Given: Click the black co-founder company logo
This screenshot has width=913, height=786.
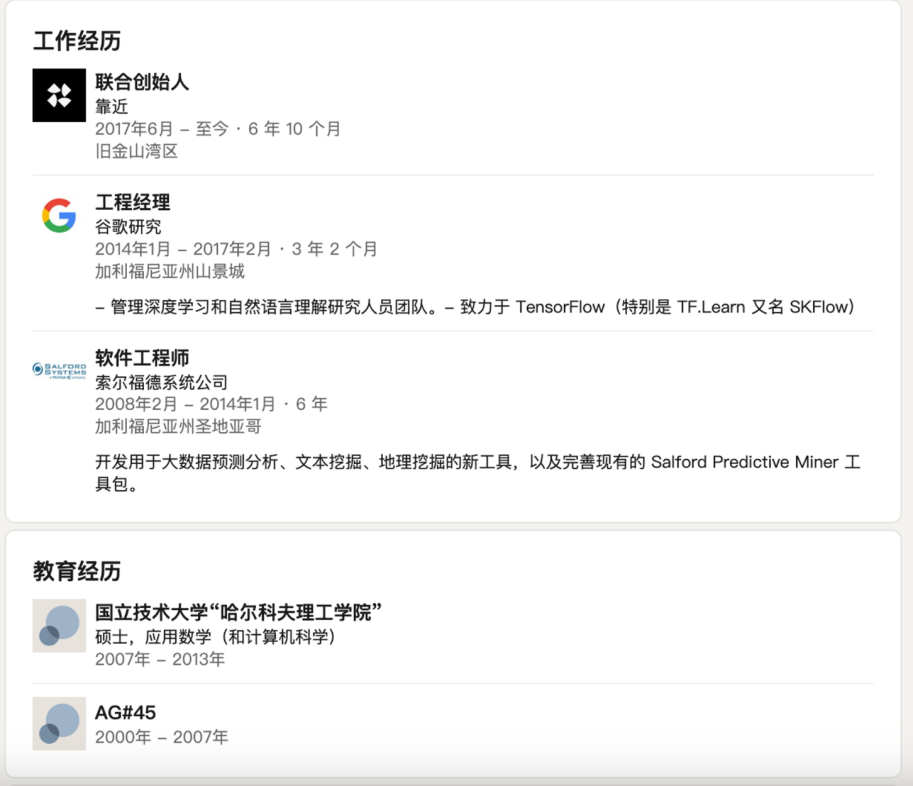Looking at the screenshot, I should [59, 94].
